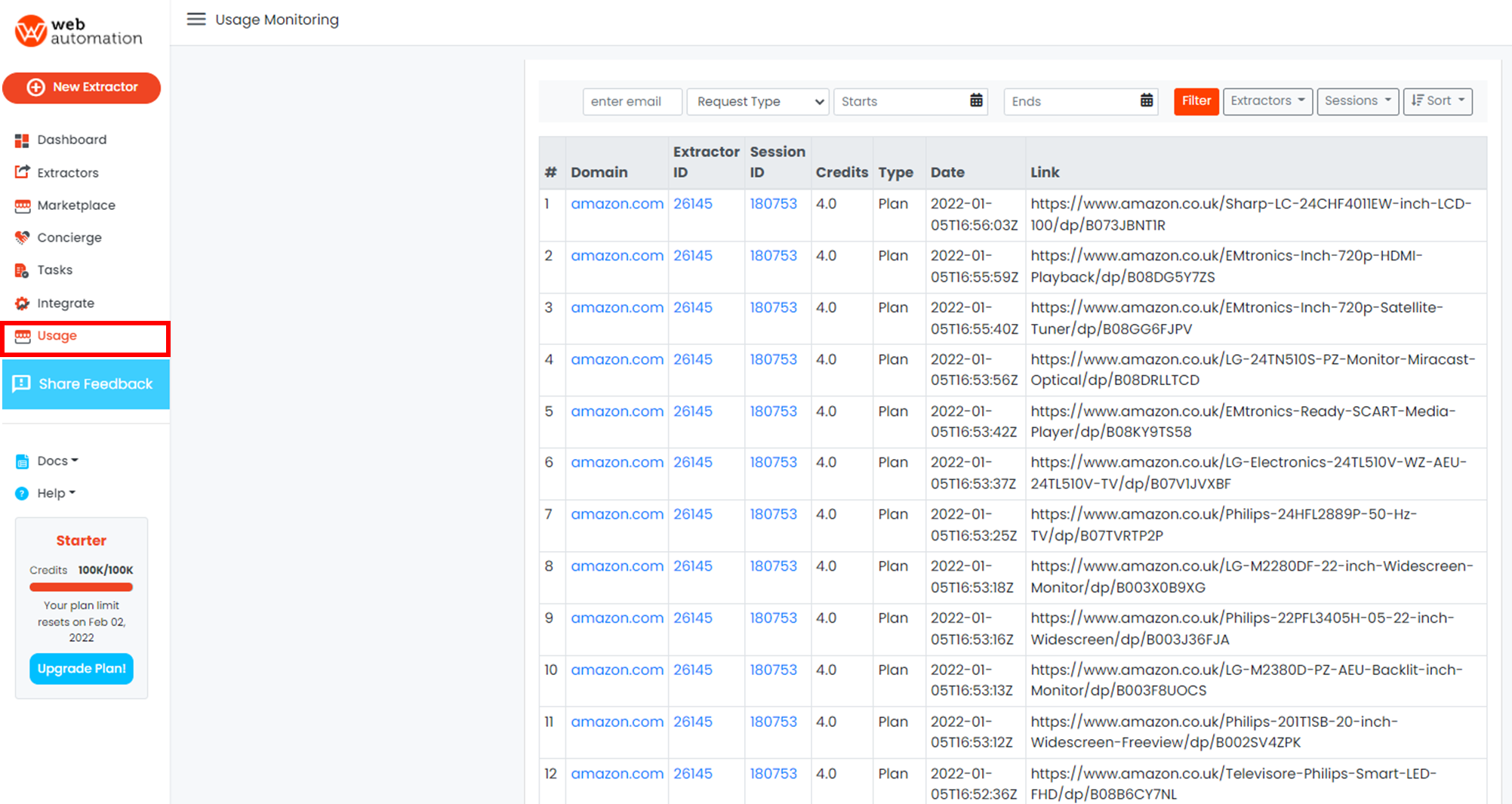Image resolution: width=1512 pixels, height=804 pixels.
Task: Expand the Docs menu caret
Action: [75, 461]
